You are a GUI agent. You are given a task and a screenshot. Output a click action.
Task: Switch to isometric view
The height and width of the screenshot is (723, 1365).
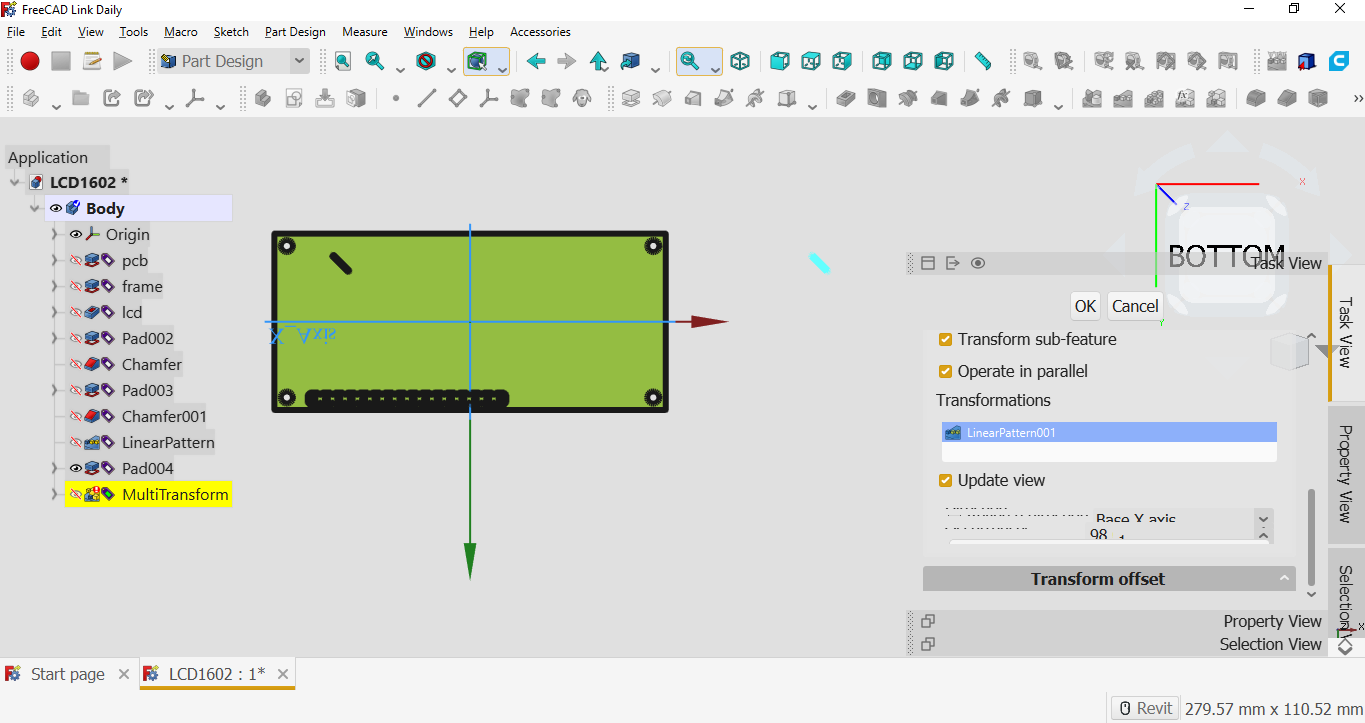click(x=740, y=61)
